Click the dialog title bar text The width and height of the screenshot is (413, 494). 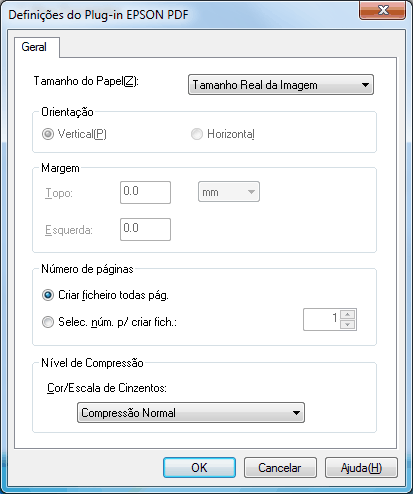[x=98, y=15]
